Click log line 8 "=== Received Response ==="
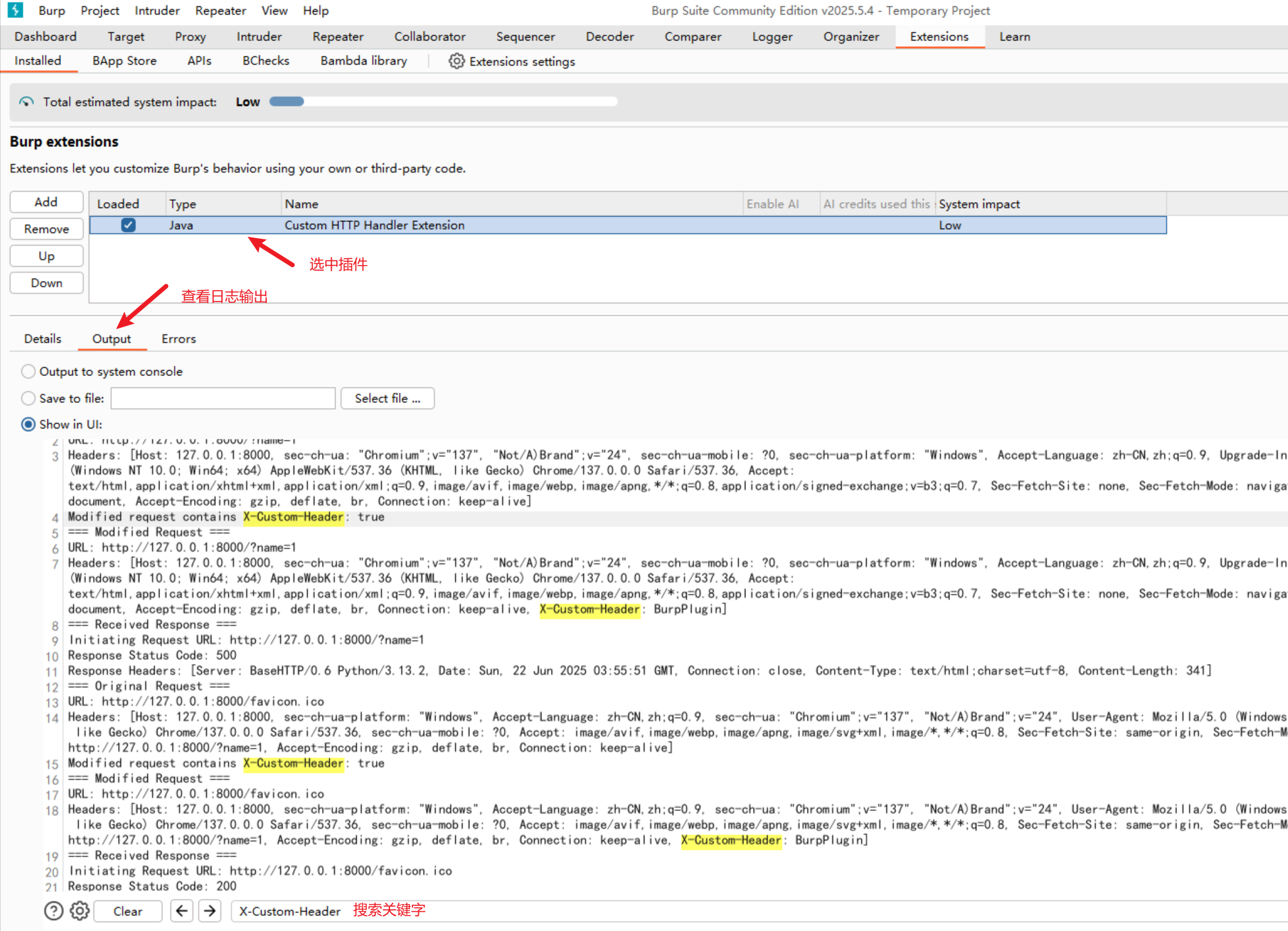Viewport: 1288px width, 931px height. pyautogui.click(x=152, y=624)
